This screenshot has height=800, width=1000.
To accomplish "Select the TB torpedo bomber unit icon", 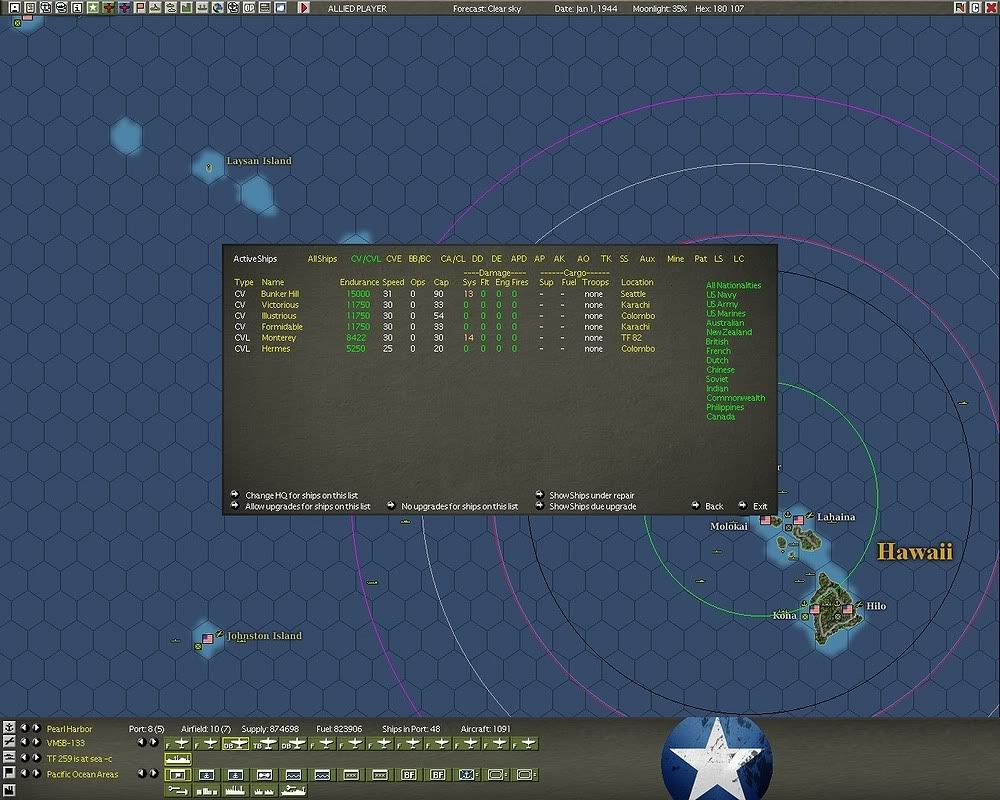I will 265,744.
